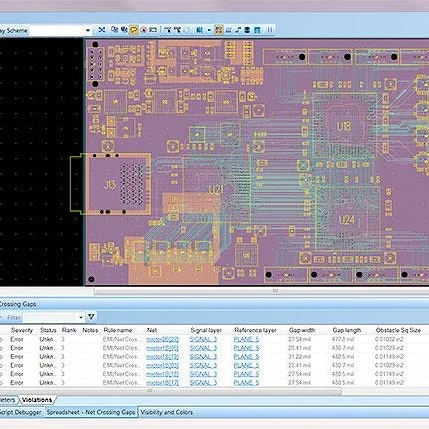Open the mictor18[17] net link
This screenshot has width=429, height=429.
pos(162,383)
